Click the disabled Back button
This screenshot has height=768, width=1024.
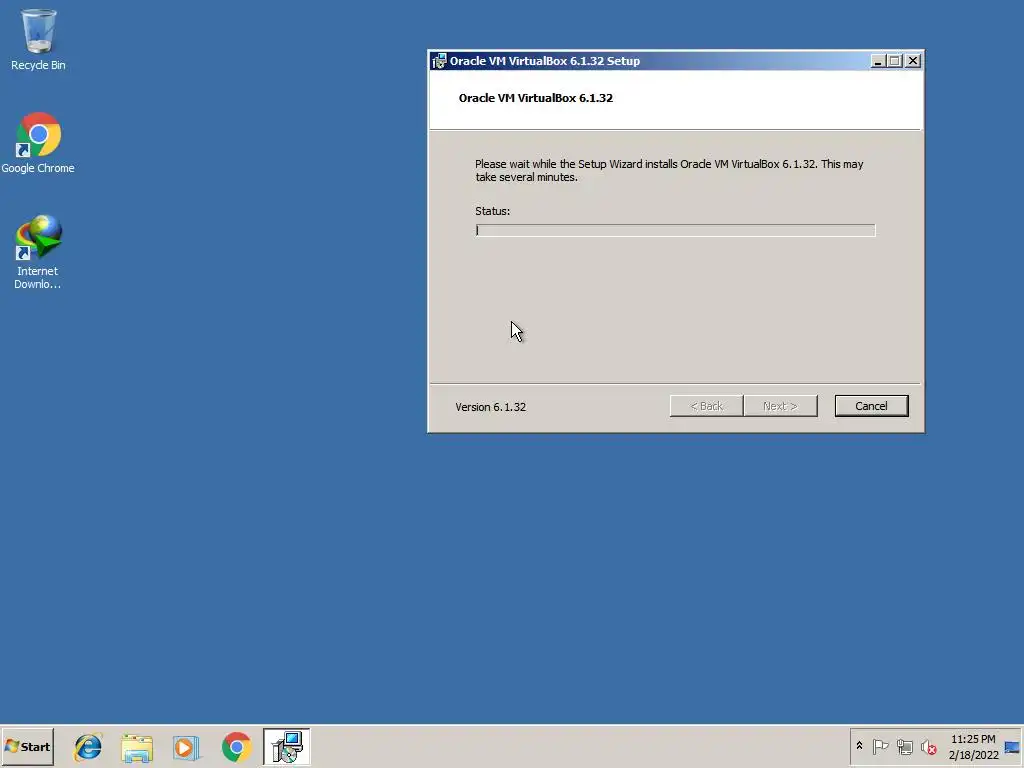click(x=707, y=406)
